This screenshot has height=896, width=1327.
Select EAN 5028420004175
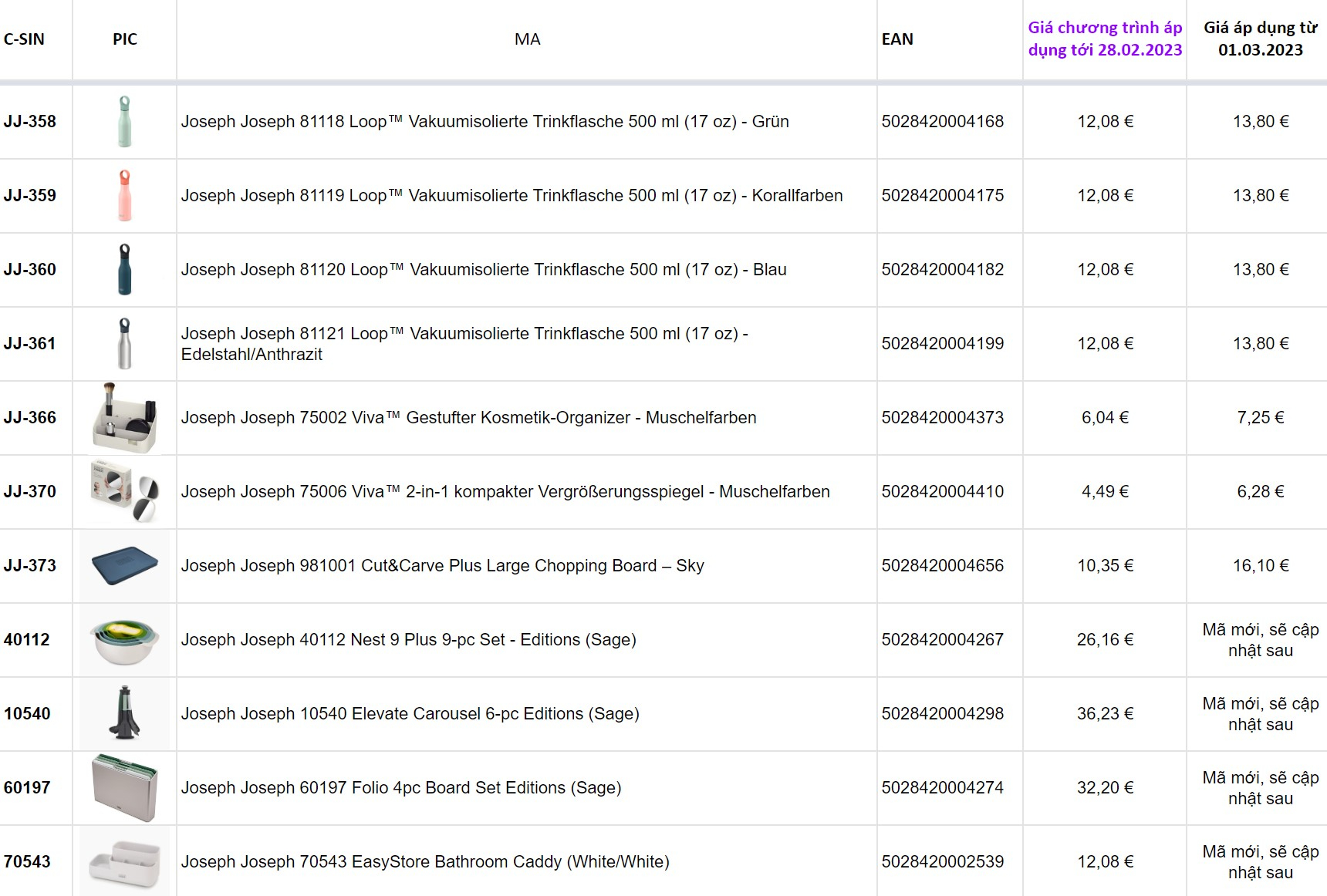pyautogui.click(x=943, y=195)
